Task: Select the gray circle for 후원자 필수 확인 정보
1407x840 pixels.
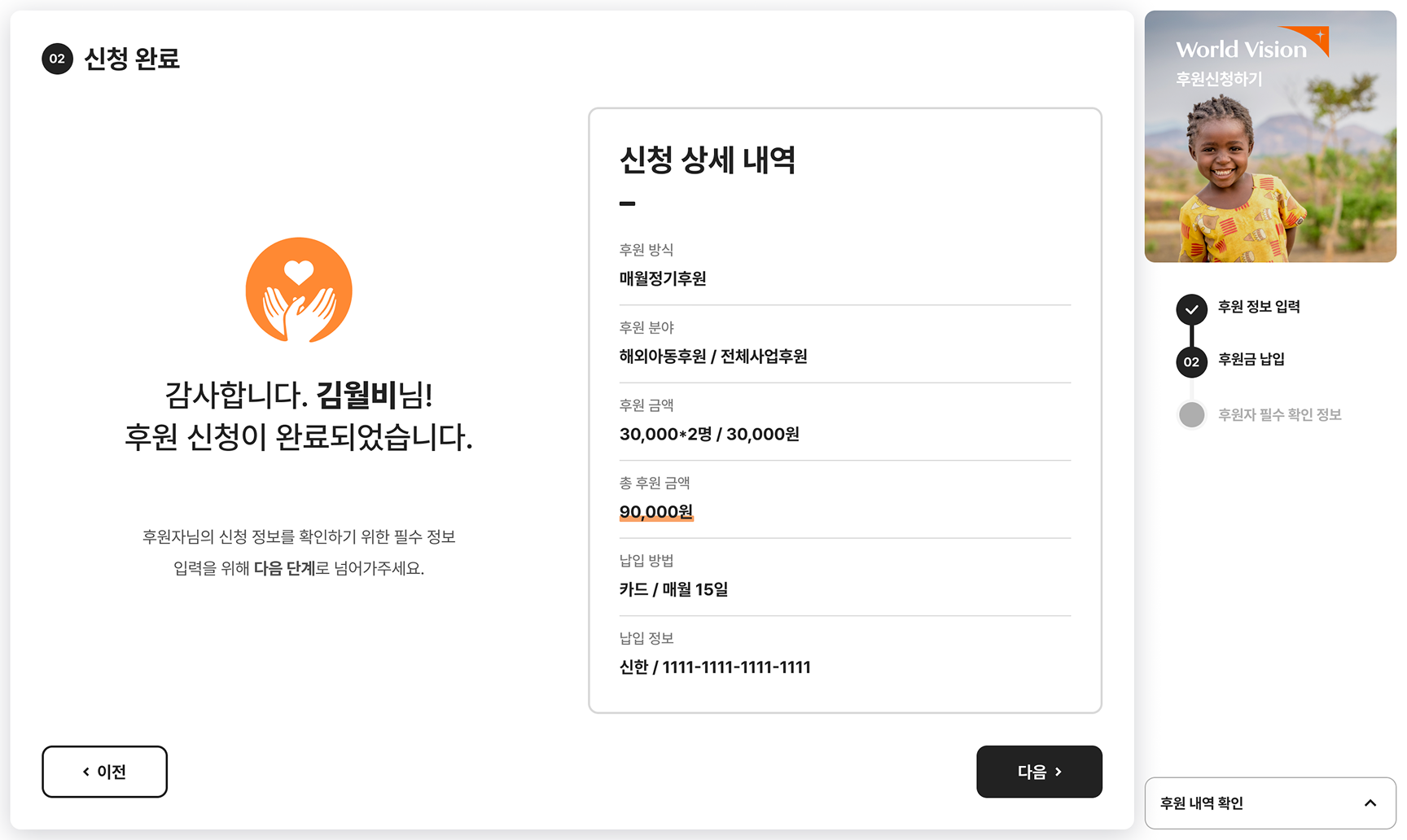Action: 1191,414
